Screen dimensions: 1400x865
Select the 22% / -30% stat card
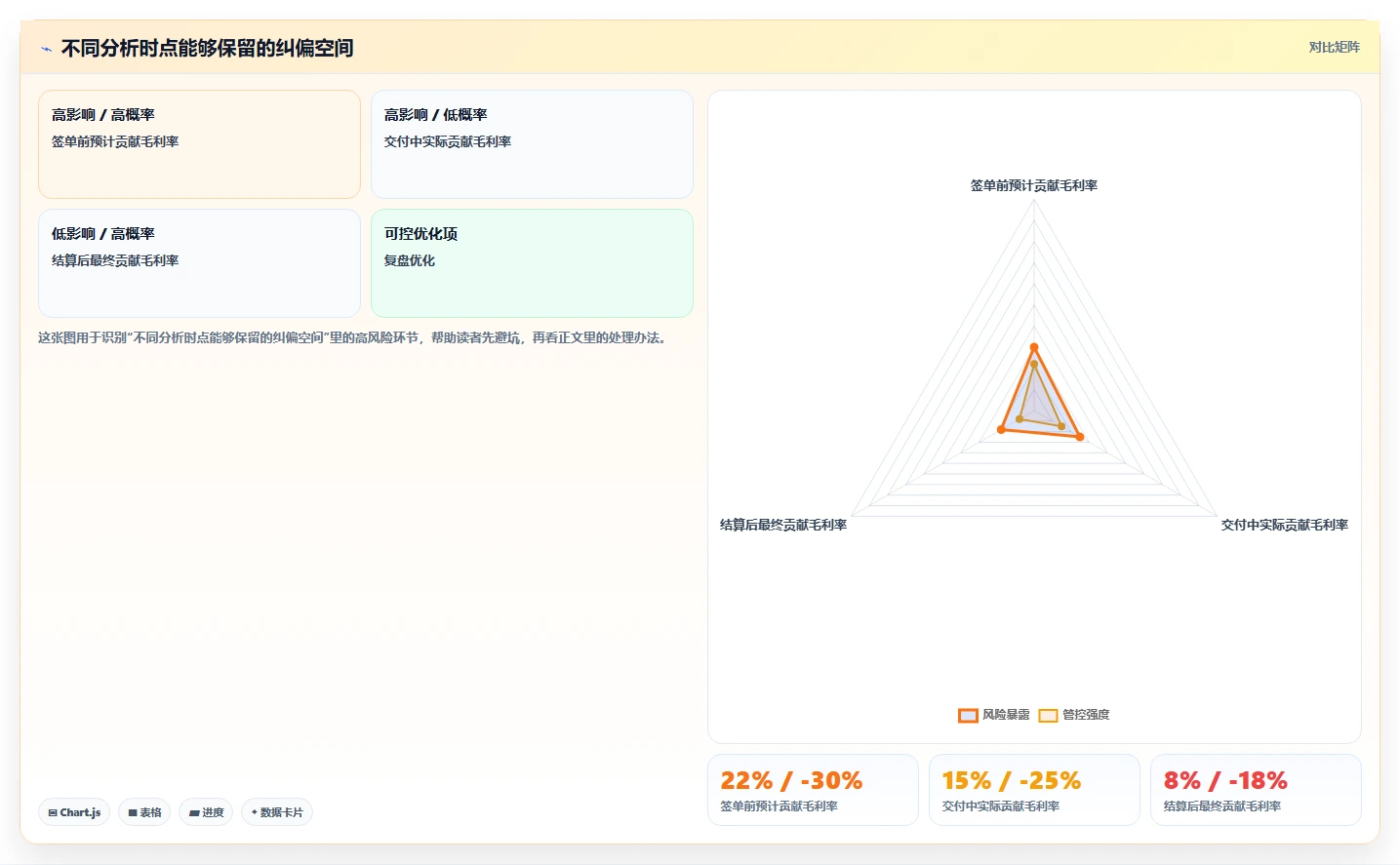(813, 790)
